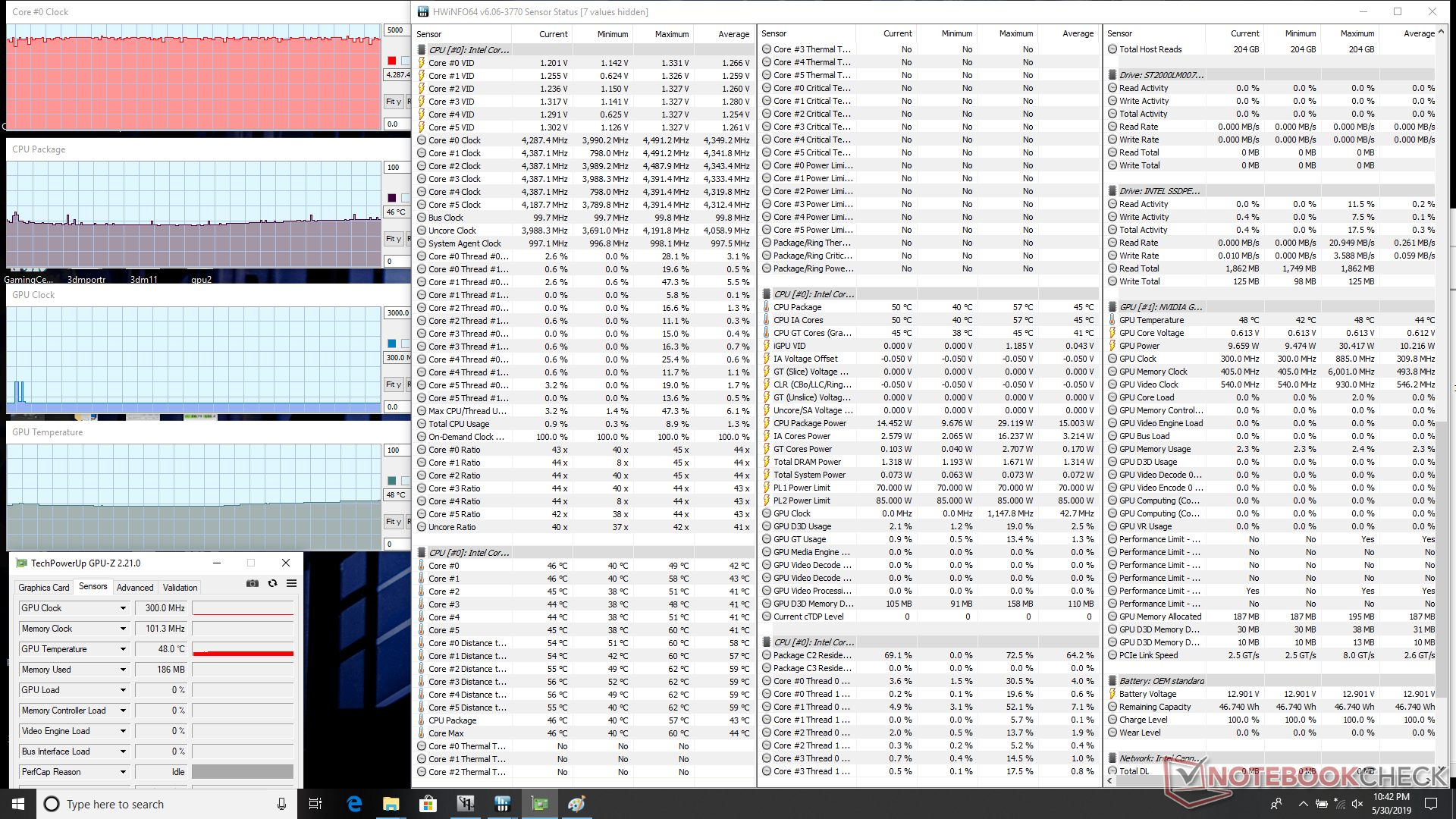This screenshot has height=819, width=1456.
Task: Click the red color swatch in Core #0 Clock
Action: point(392,61)
